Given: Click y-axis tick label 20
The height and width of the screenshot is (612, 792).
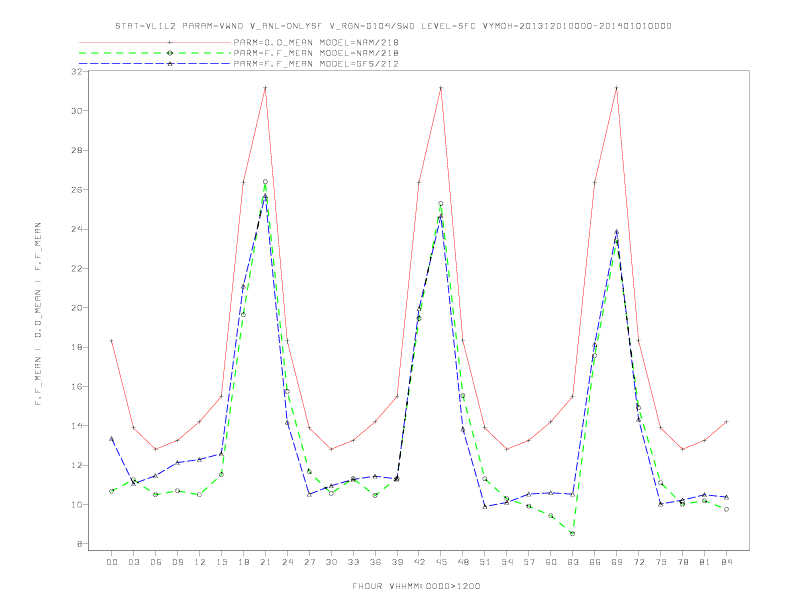Looking at the screenshot, I should coord(76,308).
